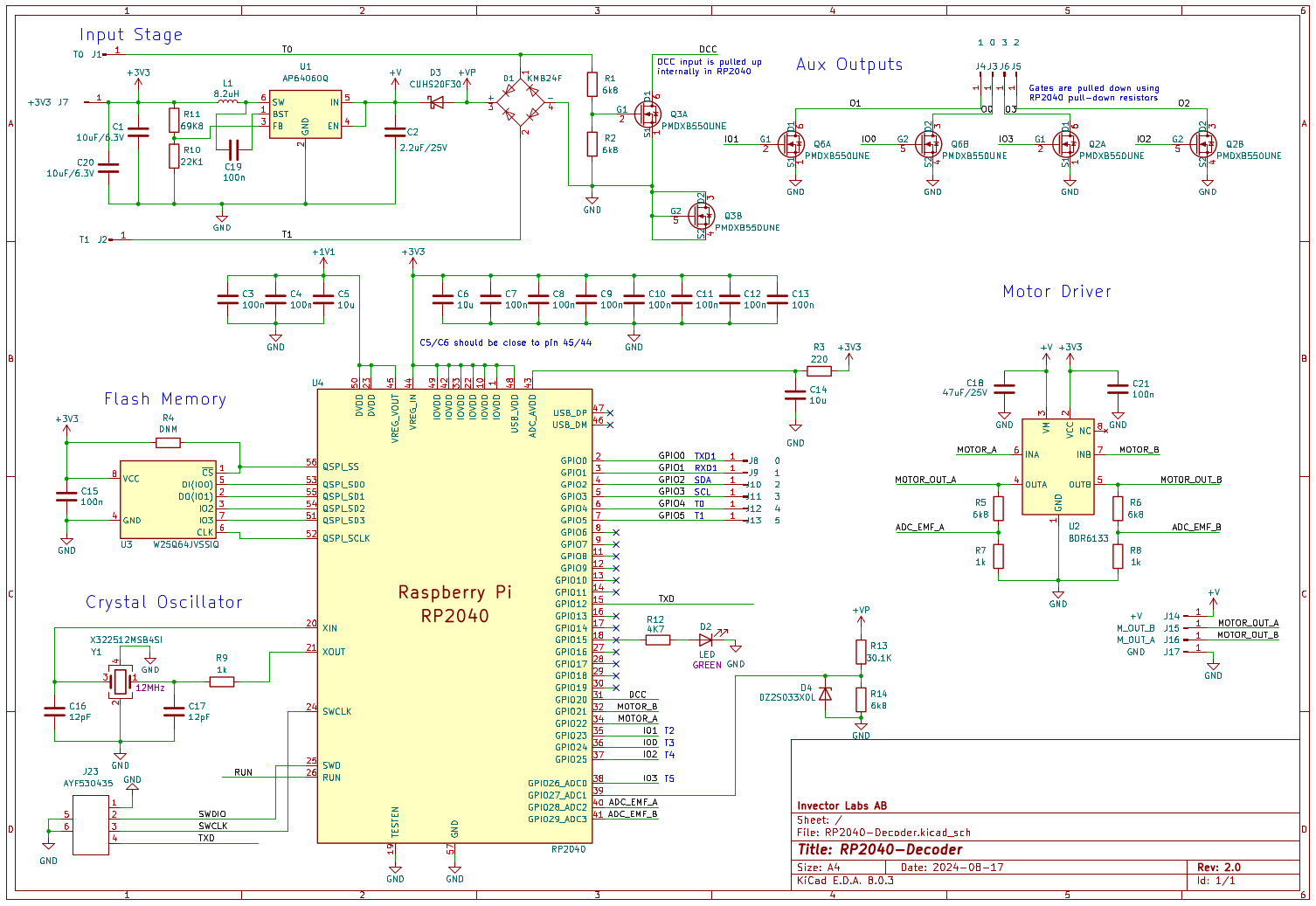This screenshot has width=1316, height=906.
Task: Click the 'Date: 2024-08-17' field
Action: [952, 868]
